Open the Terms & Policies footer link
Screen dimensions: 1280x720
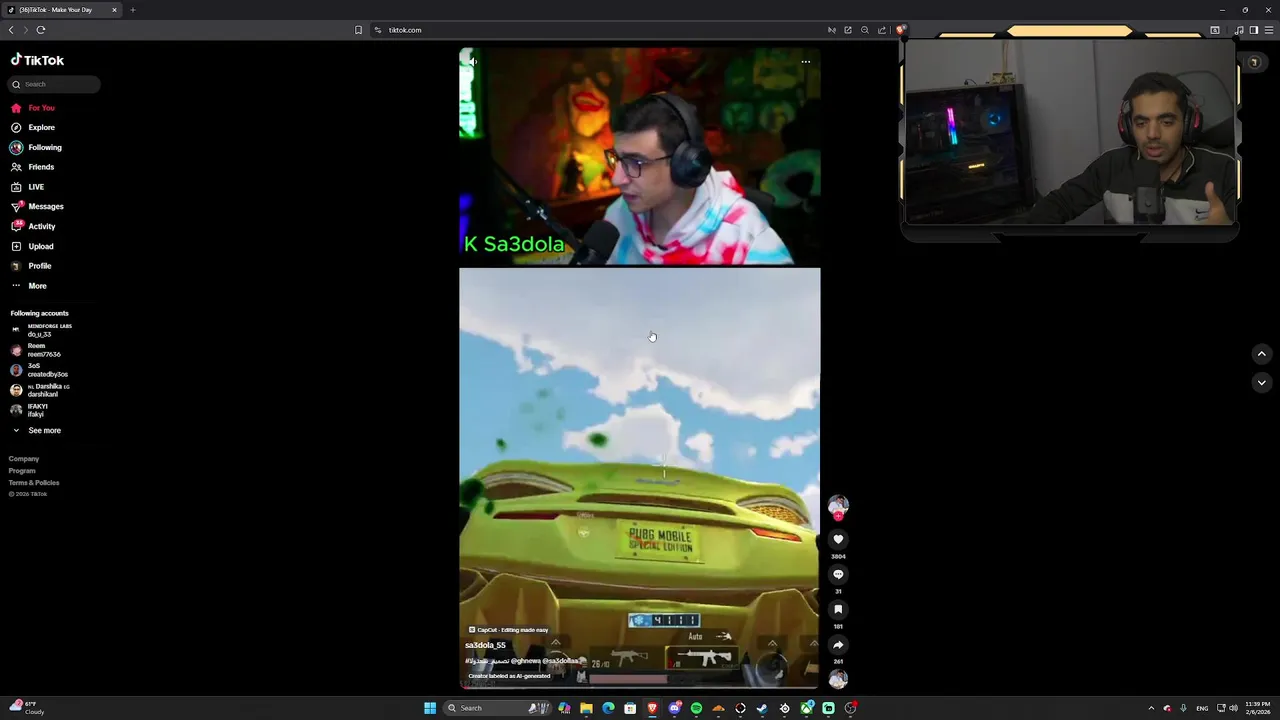coord(34,483)
